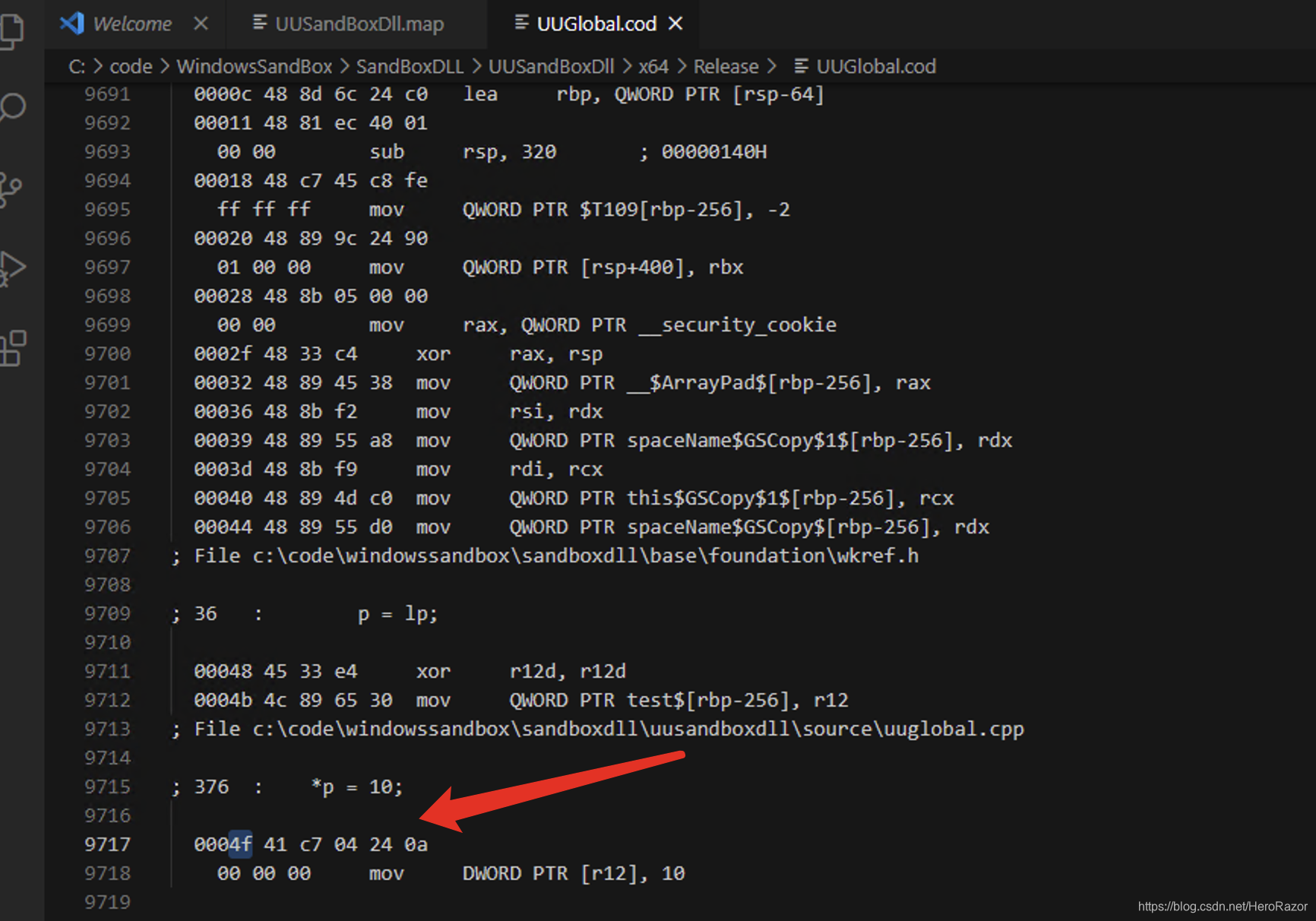Click line number 9707 in gutter
Screen dimensions: 1316x921
point(107,556)
